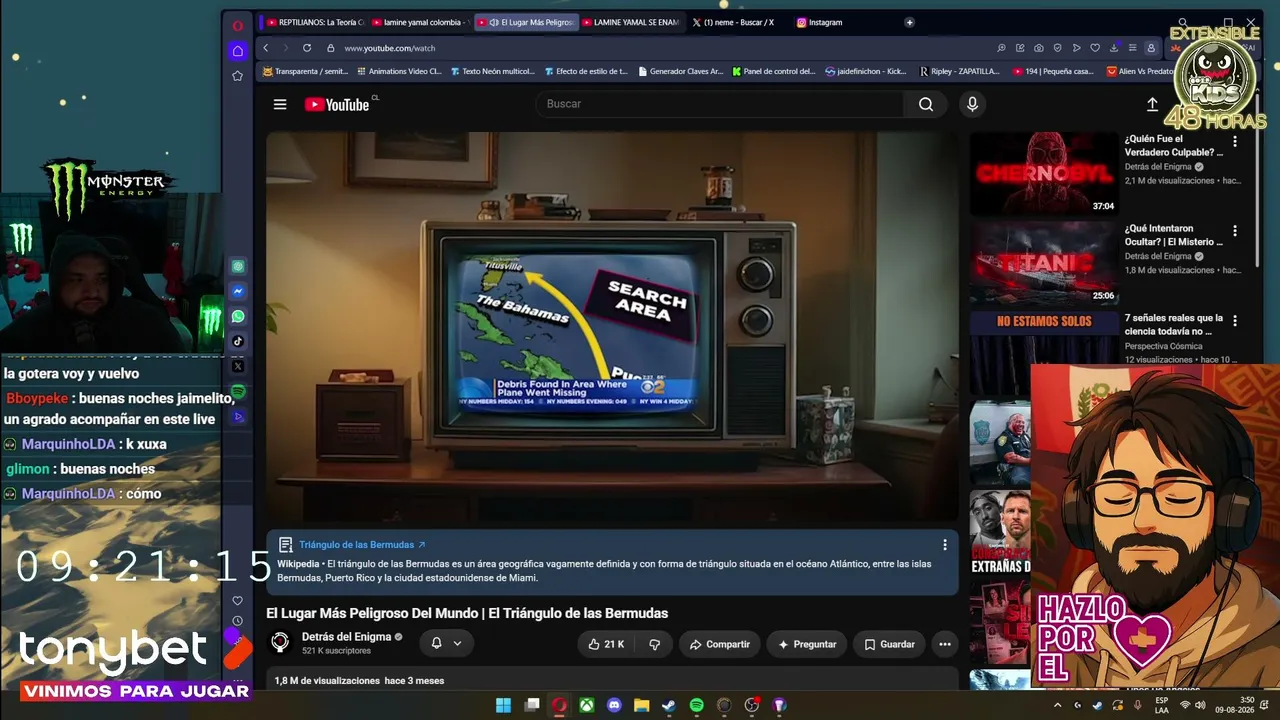Open more options for the Wikipedia info panel
The image size is (1280, 720).
pyautogui.click(x=945, y=545)
